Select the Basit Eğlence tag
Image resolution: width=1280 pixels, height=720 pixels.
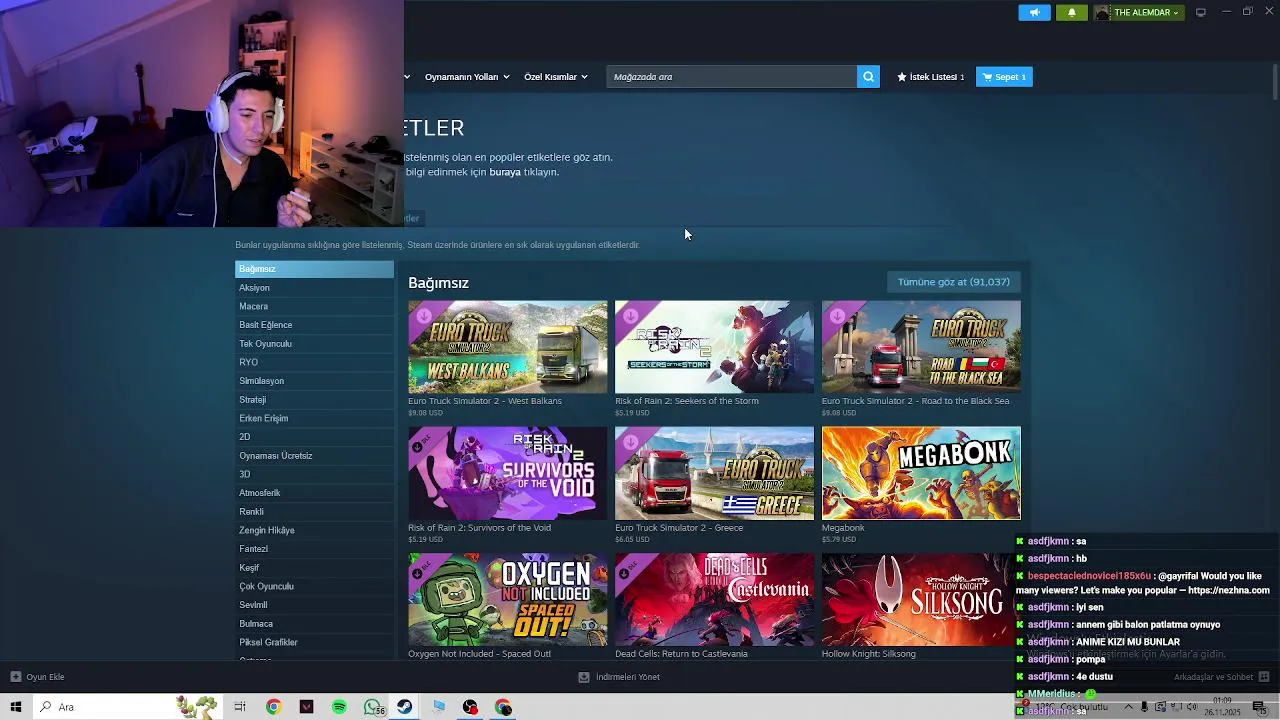click(314, 325)
